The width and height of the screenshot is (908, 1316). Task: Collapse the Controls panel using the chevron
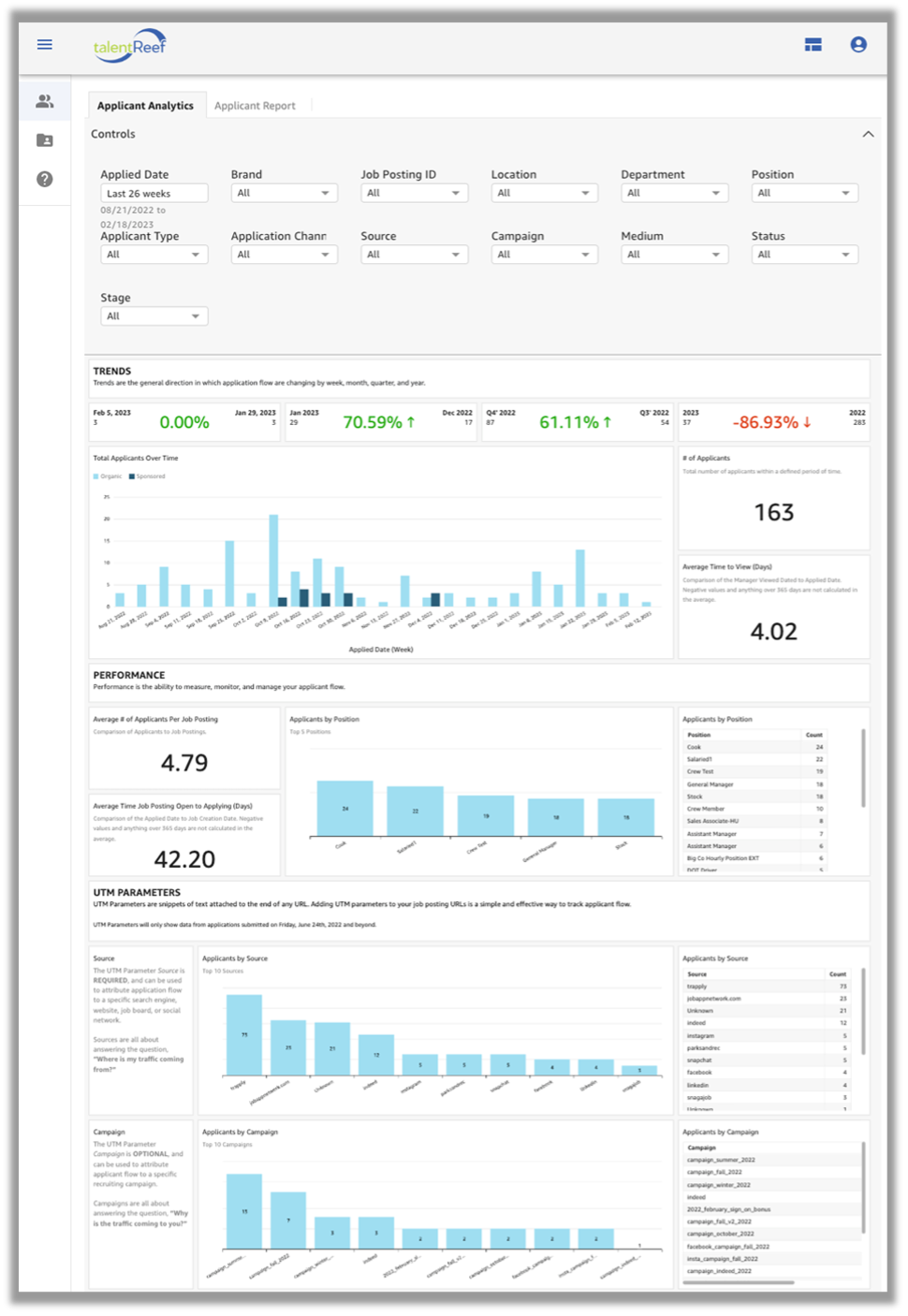click(869, 134)
